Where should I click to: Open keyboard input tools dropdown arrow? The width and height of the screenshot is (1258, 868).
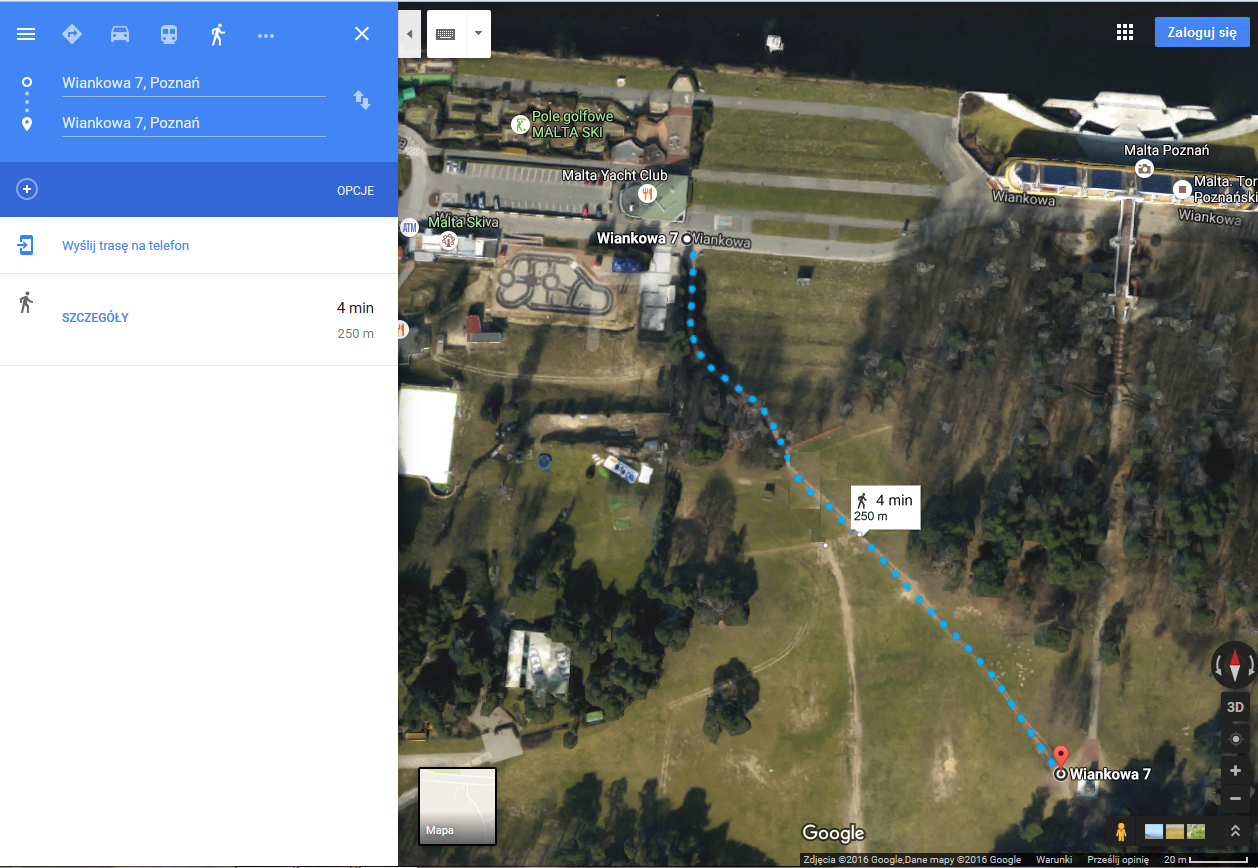[478, 33]
